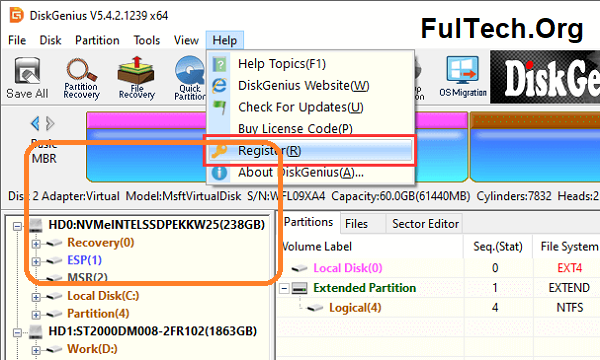Expand the Recovery(0) partition node
The image size is (600, 360).
[x=36, y=244]
